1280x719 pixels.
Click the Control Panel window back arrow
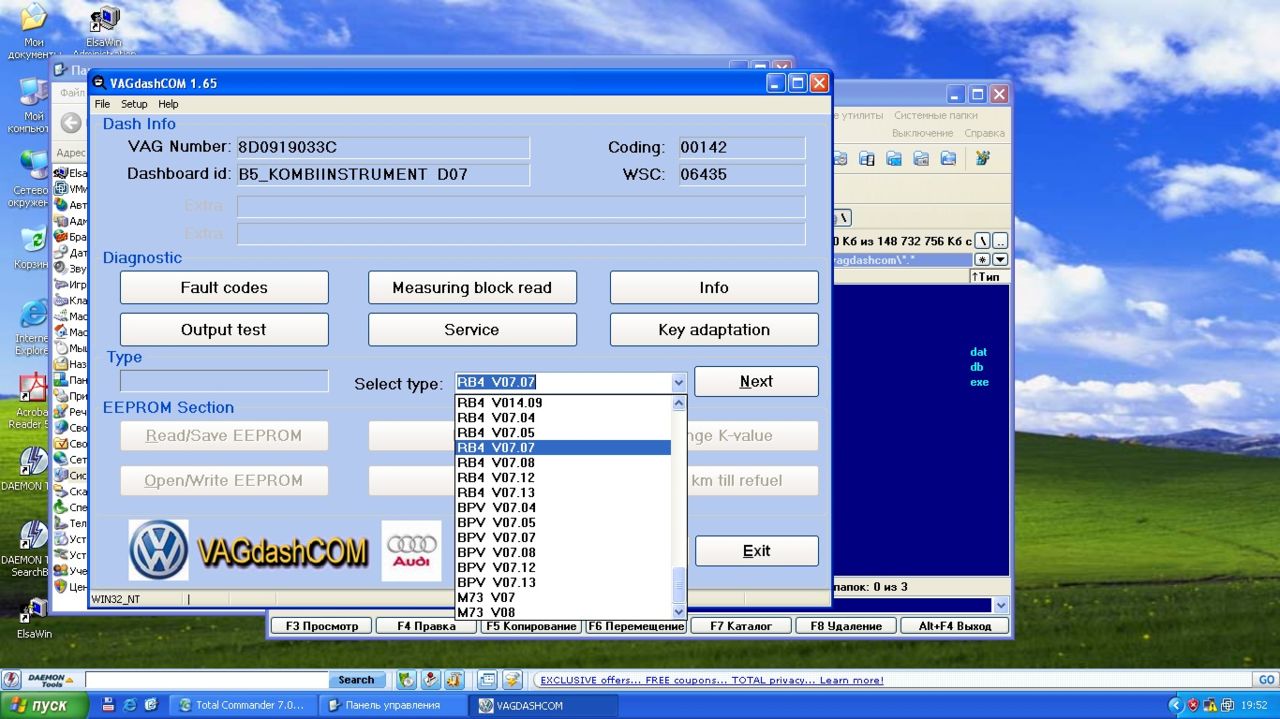click(70, 123)
